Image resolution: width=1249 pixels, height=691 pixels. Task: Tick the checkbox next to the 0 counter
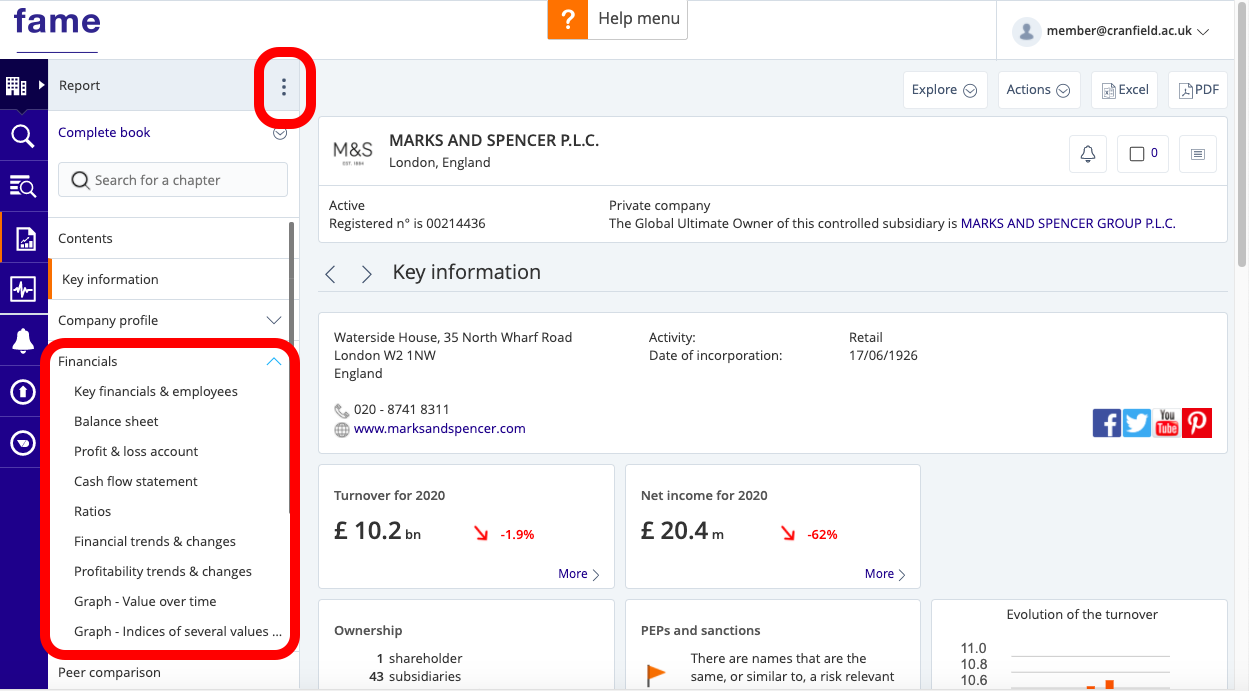(x=1136, y=154)
